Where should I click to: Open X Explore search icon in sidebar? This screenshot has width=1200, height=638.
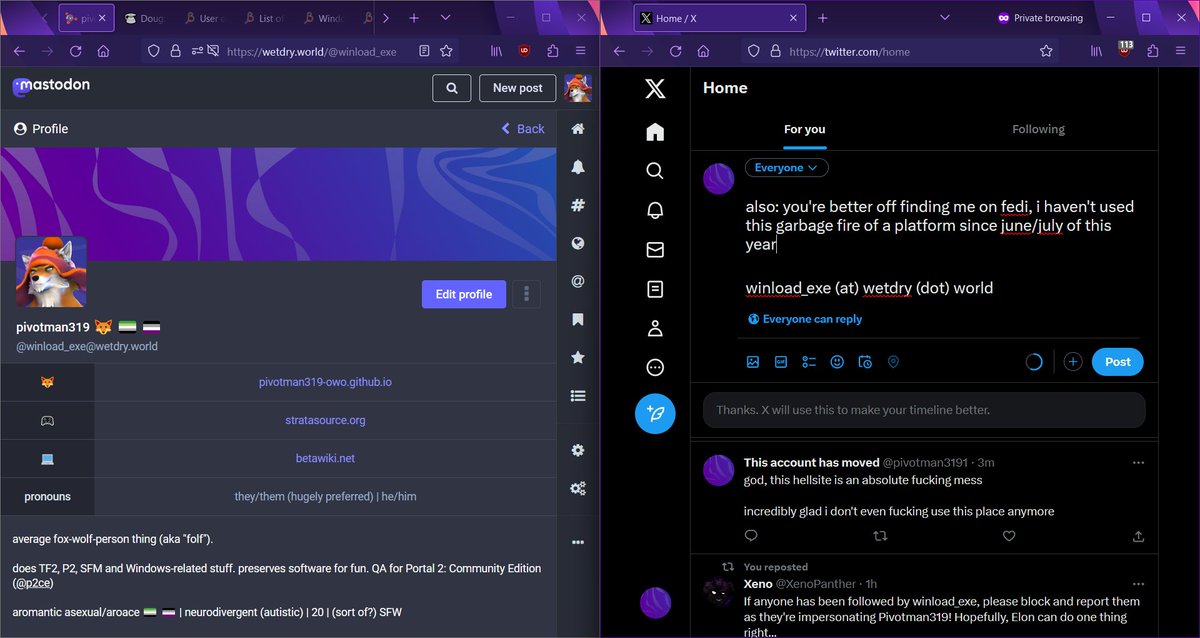pyautogui.click(x=655, y=171)
